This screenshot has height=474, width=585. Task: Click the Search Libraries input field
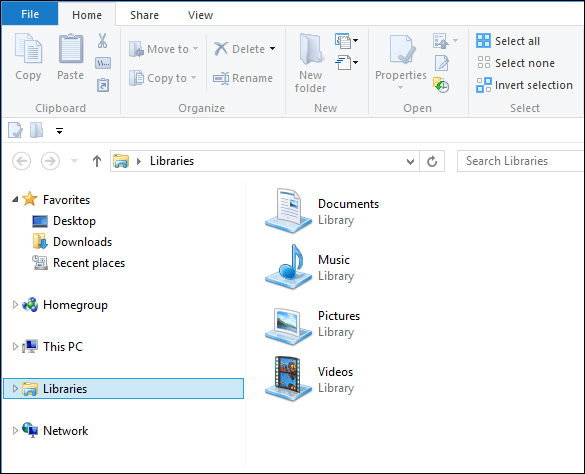pyautogui.click(x=521, y=161)
